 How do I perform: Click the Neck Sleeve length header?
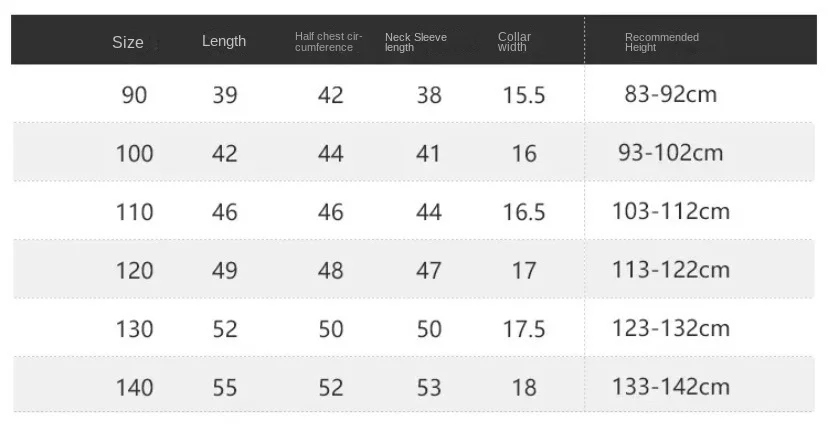[416, 42]
